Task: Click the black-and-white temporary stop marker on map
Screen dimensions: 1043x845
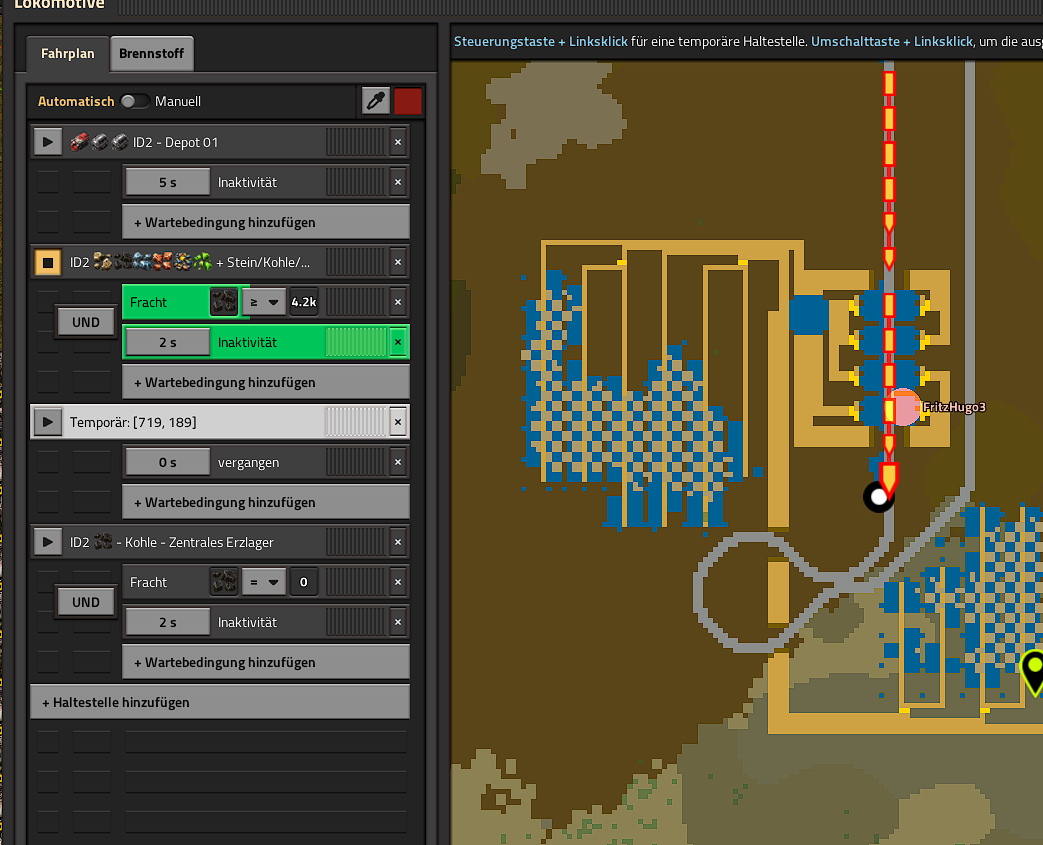Action: pos(879,496)
